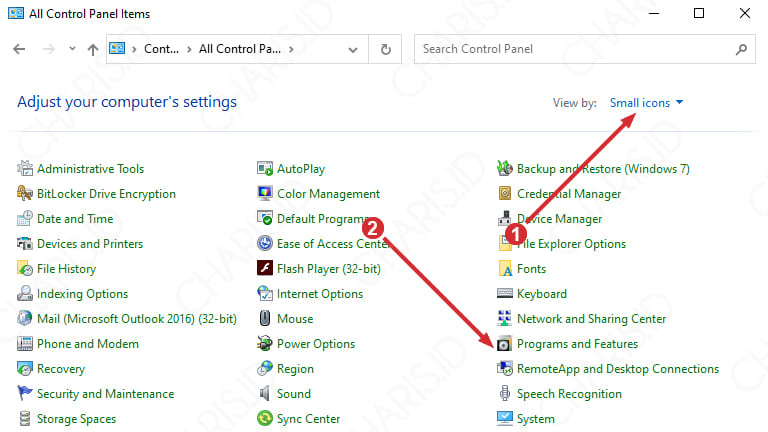768x432 pixels.
Task: Click the All Control Pa... breadcrumb segment
Action: (x=240, y=49)
